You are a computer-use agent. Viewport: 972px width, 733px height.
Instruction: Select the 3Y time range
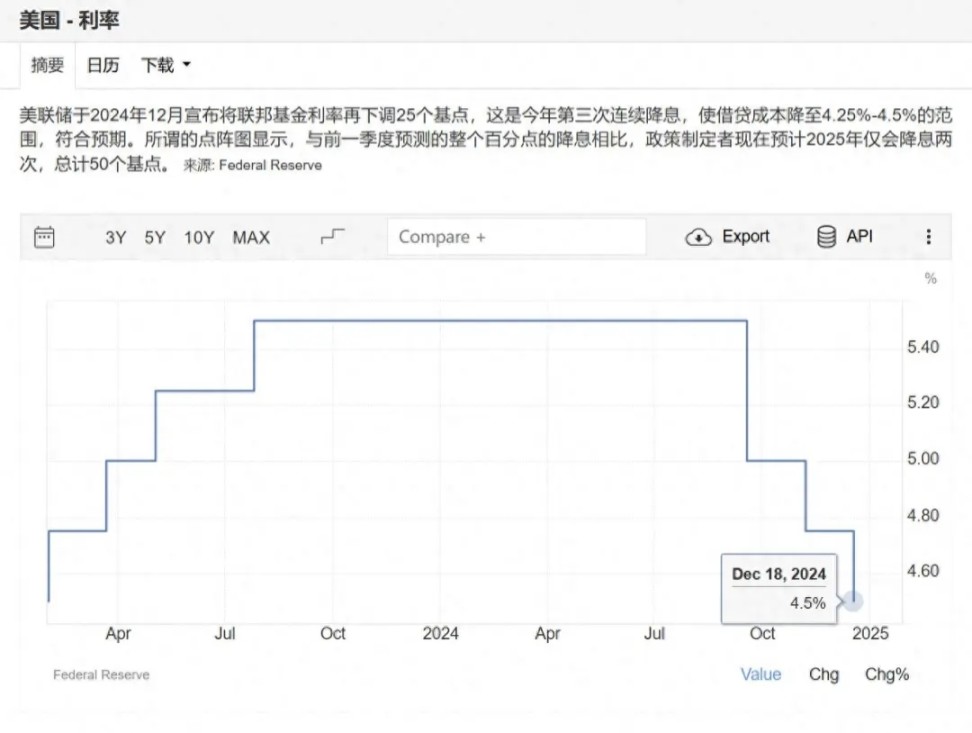(116, 237)
